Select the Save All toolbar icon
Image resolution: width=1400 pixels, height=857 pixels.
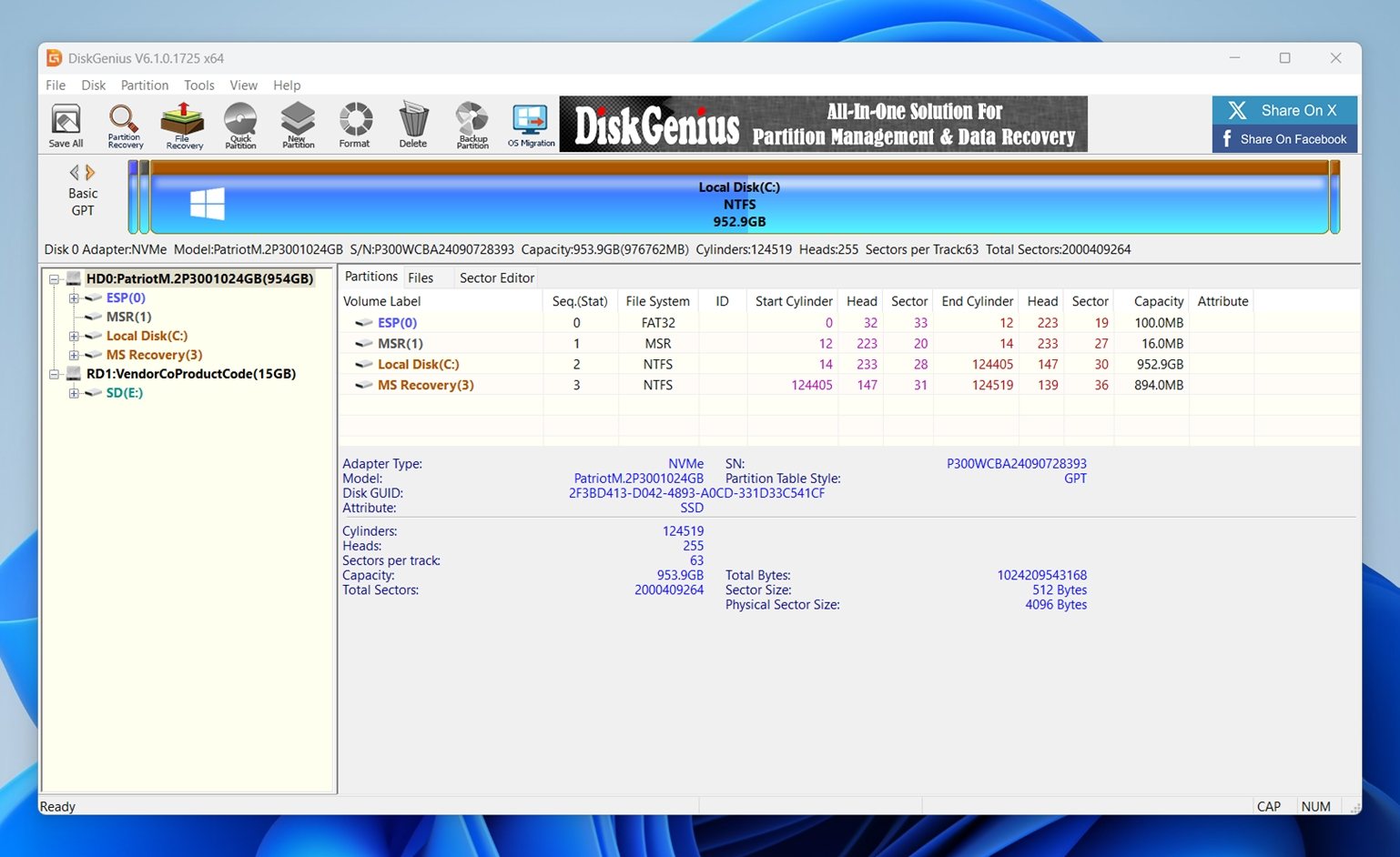64,125
